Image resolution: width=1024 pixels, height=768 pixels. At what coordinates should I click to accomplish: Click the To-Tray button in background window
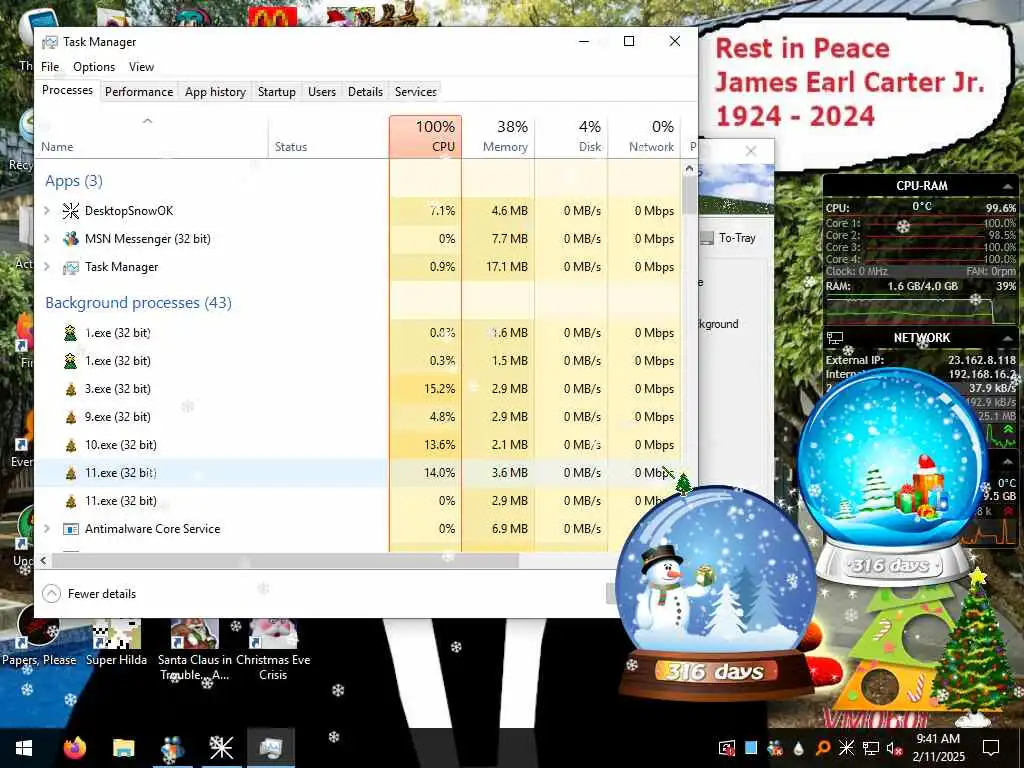click(x=729, y=238)
